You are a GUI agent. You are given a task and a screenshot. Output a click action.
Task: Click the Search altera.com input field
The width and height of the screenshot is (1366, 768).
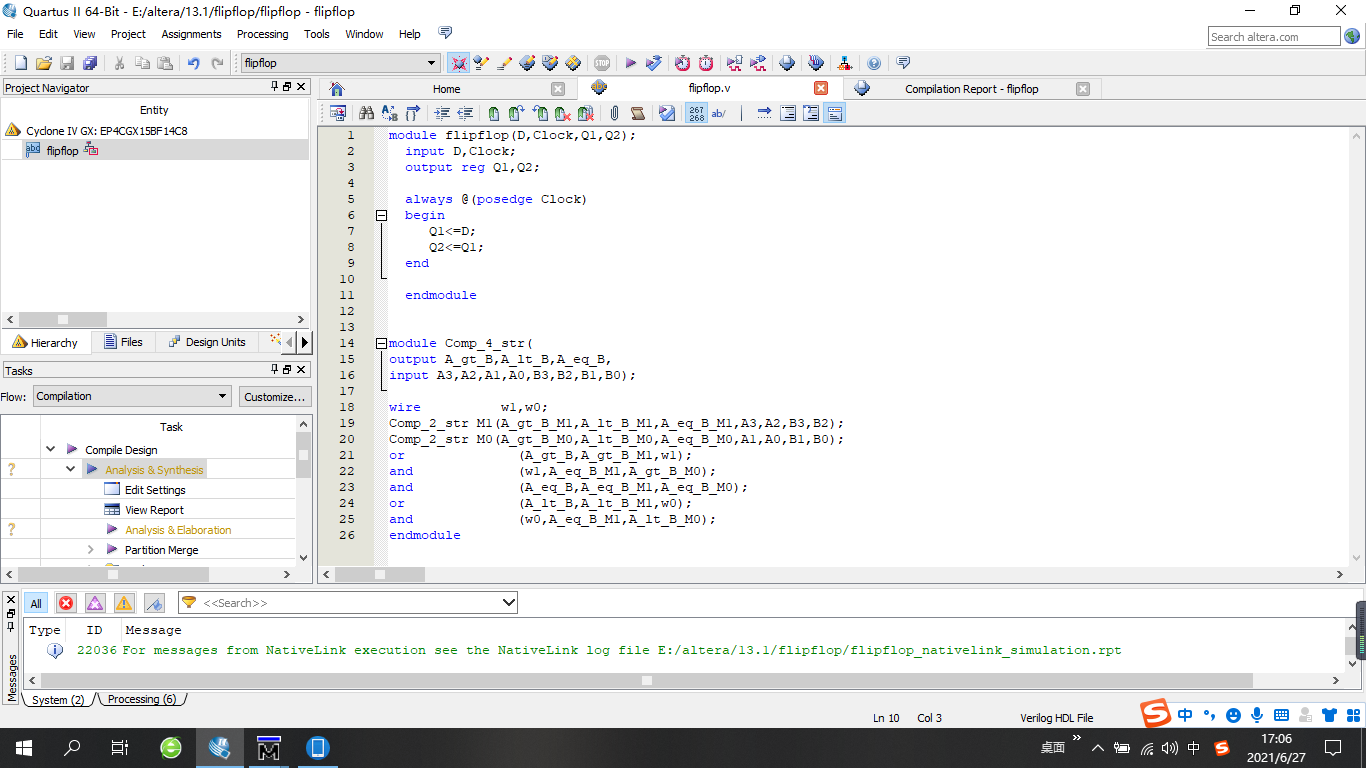pos(1274,37)
